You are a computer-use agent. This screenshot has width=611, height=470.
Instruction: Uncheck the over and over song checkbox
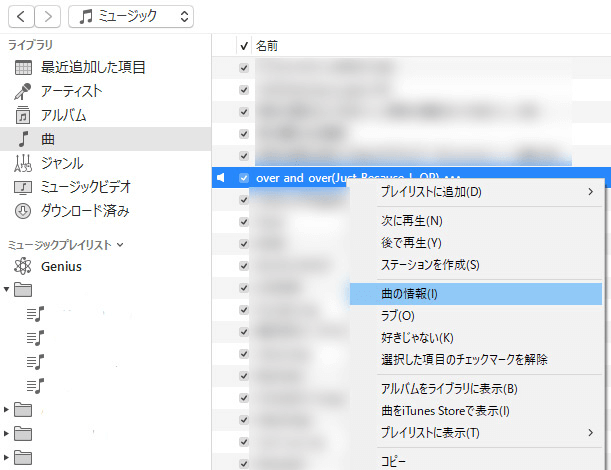coord(244,177)
